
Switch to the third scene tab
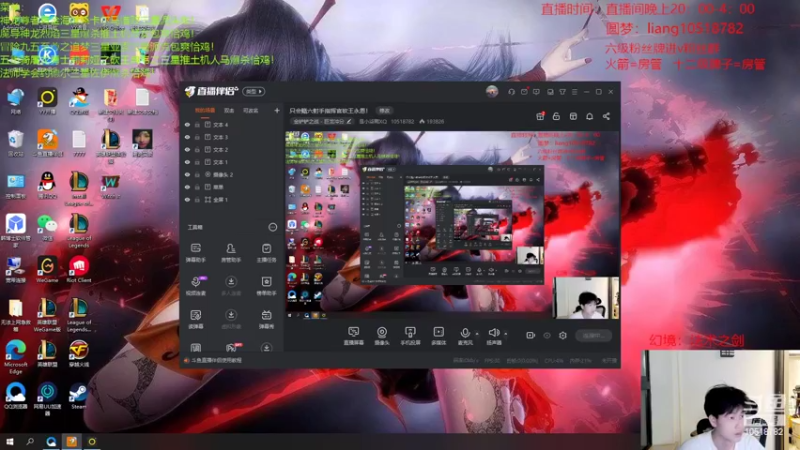(x=250, y=110)
